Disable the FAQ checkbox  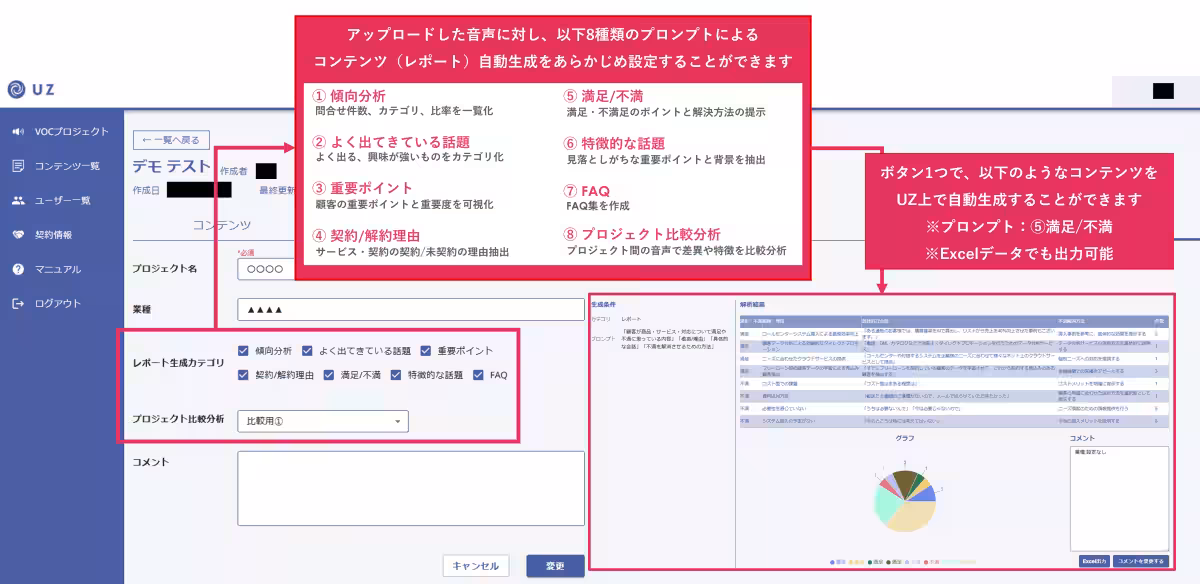(478, 375)
